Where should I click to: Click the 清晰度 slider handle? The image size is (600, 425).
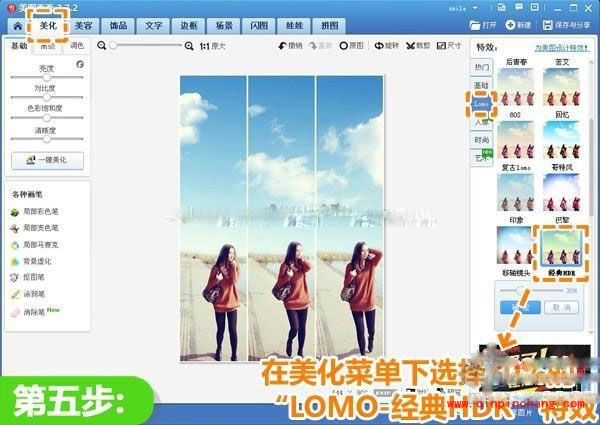tap(46, 139)
